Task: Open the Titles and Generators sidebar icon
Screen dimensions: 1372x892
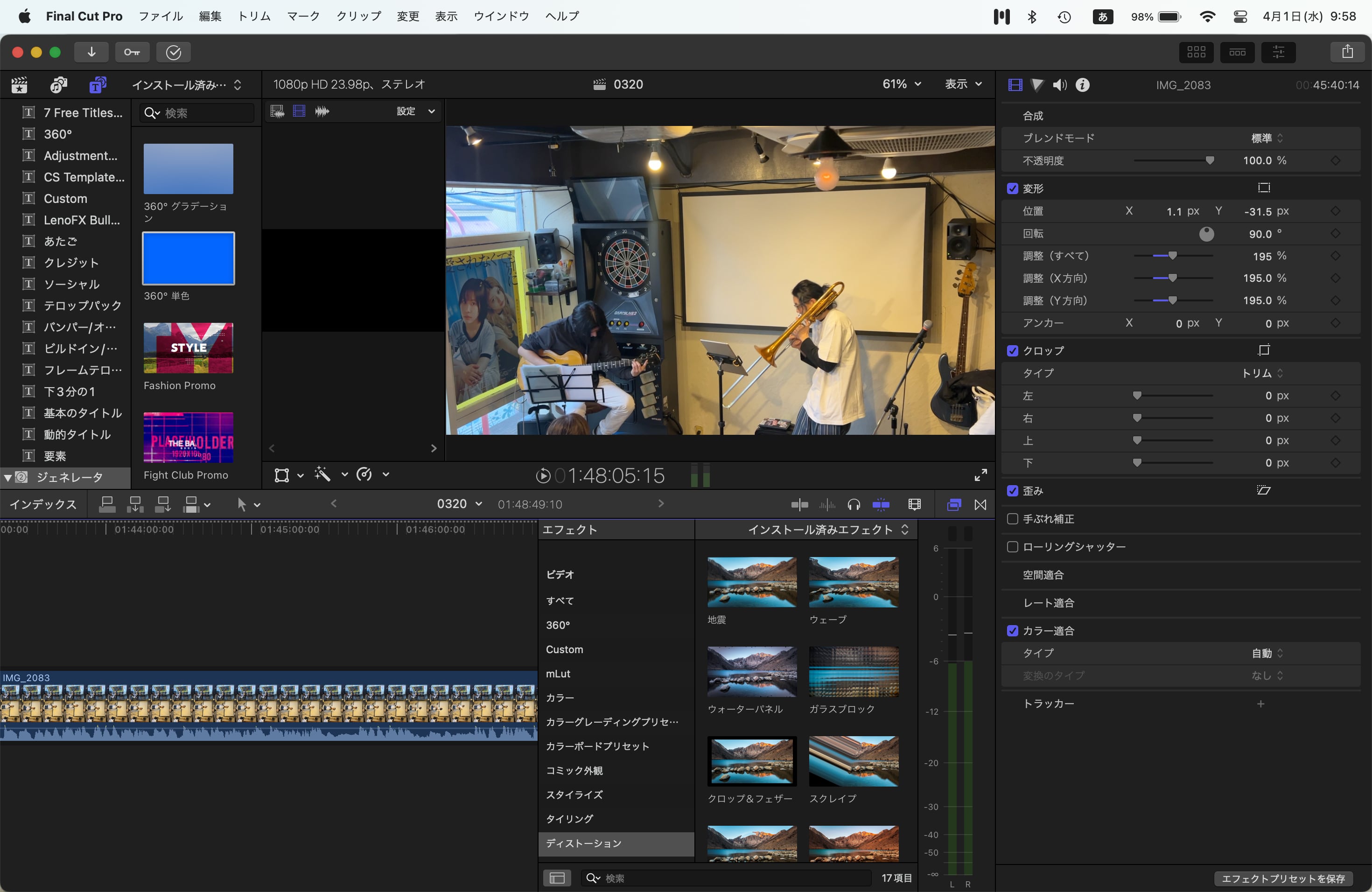Action: click(98, 85)
